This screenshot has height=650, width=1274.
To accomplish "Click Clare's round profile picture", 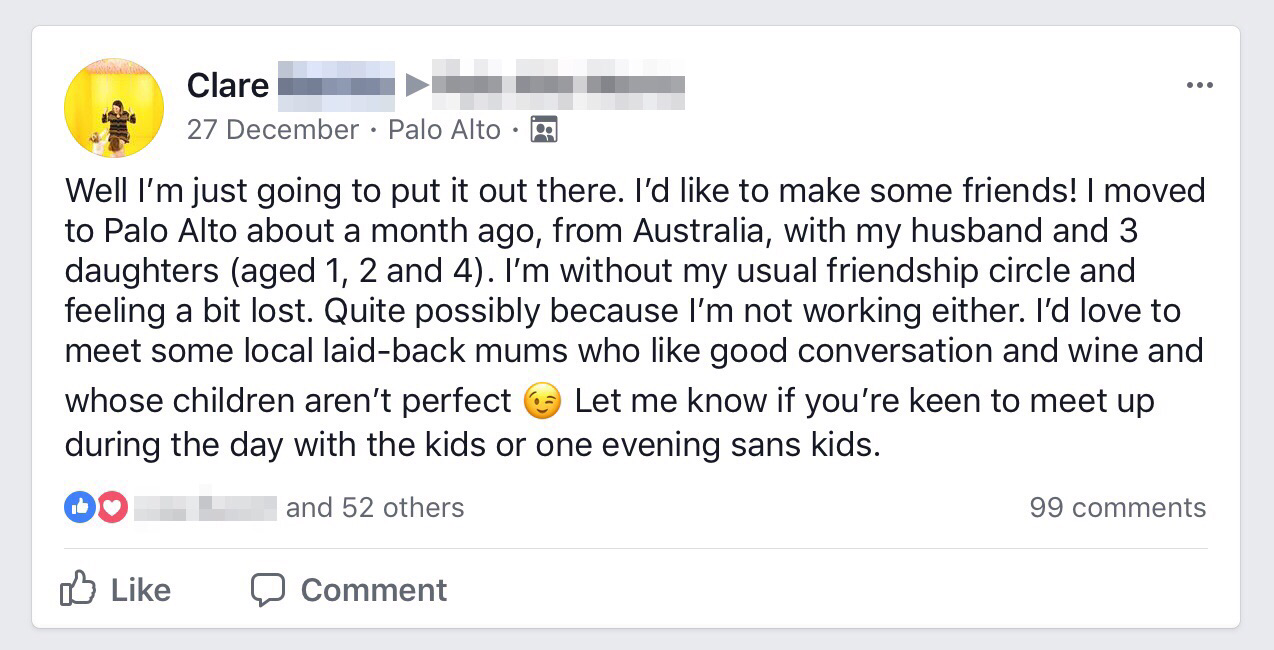I will pos(114,108).
